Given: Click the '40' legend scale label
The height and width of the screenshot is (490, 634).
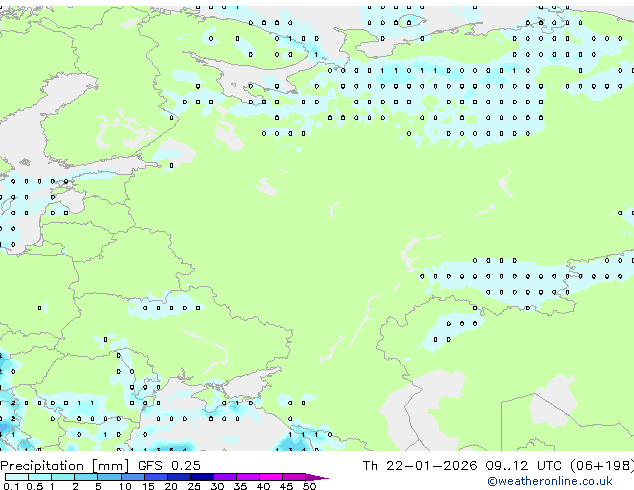Looking at the screenshot, I should click(263, 486).
